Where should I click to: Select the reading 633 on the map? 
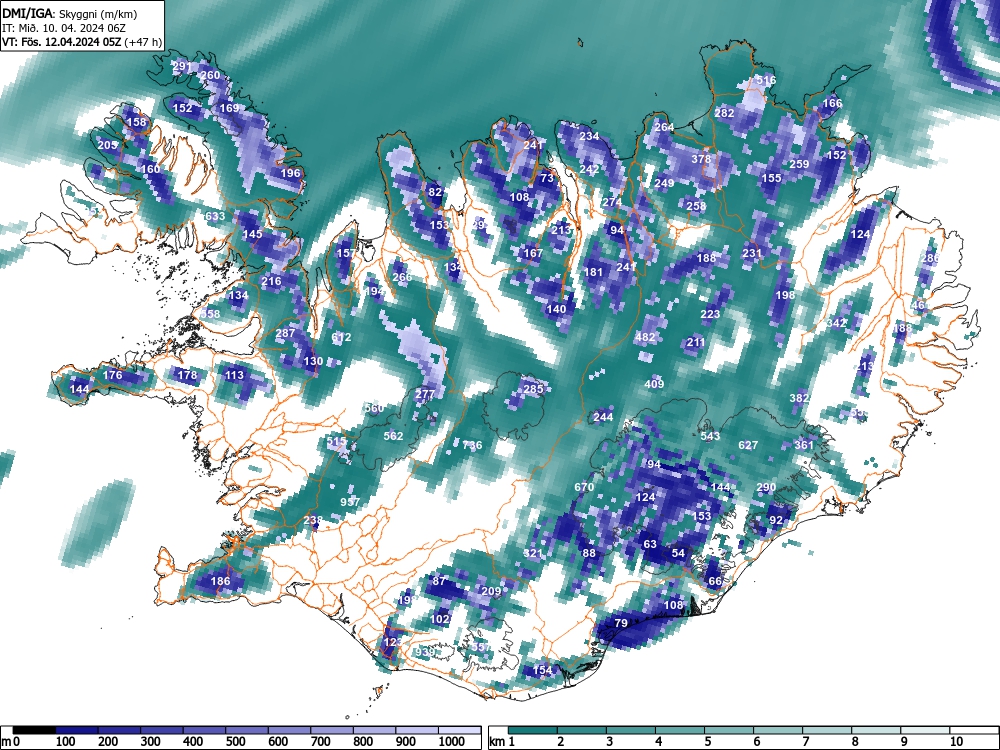(x=215, y=216)
